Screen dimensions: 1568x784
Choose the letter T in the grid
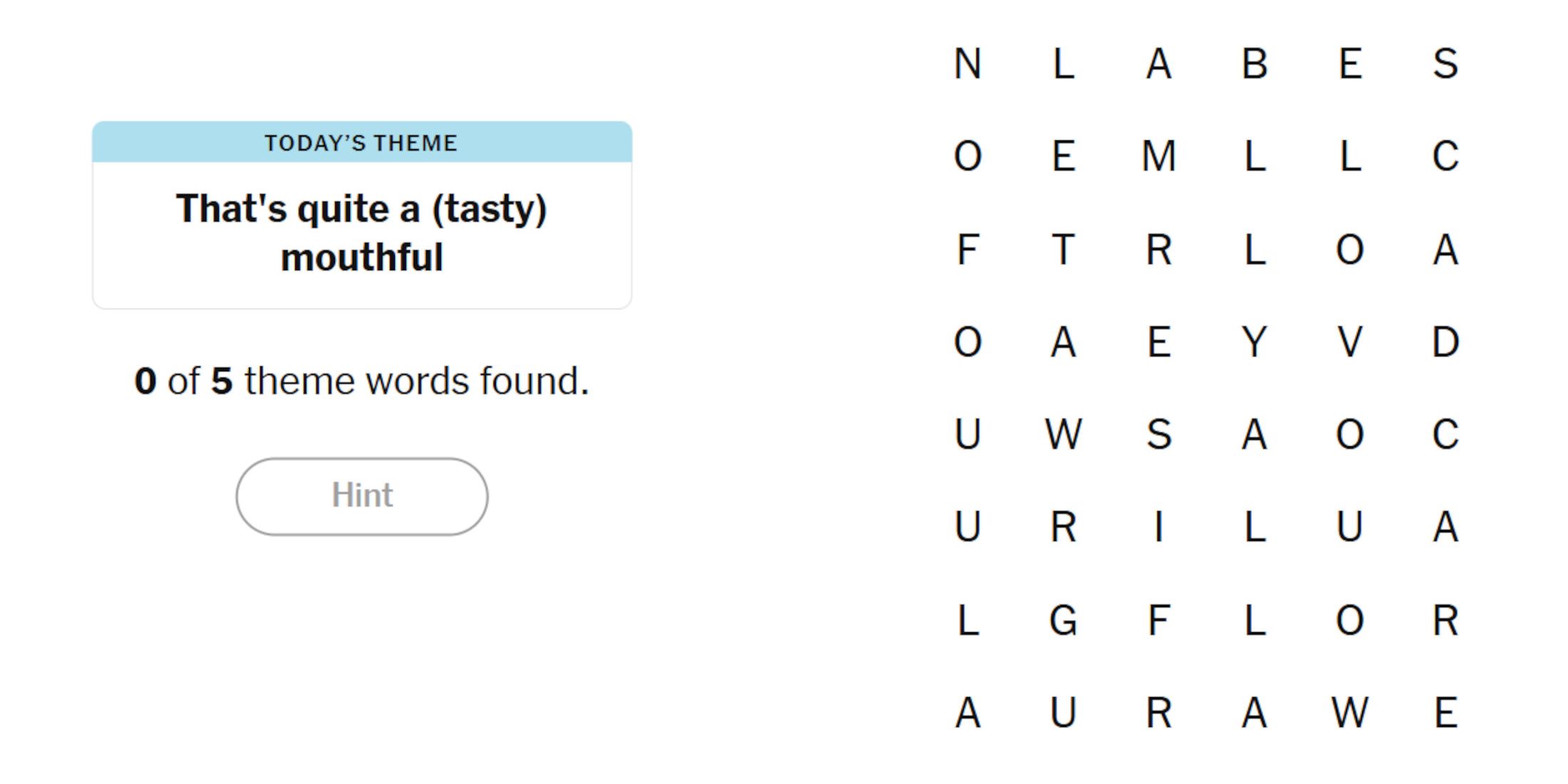1063,249
